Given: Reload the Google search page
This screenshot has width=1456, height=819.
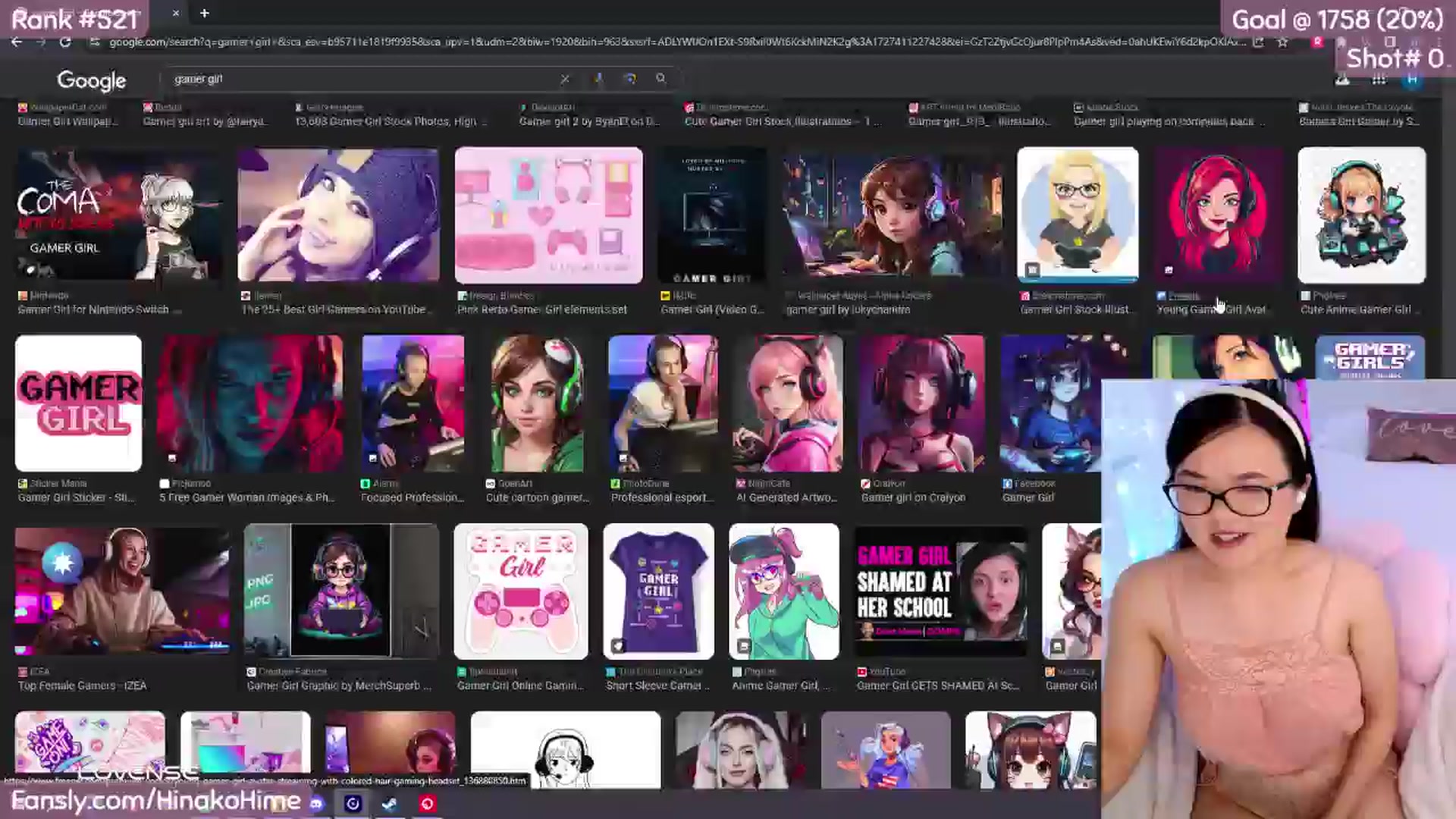Looking at the screenshot, I should point(66,42).
